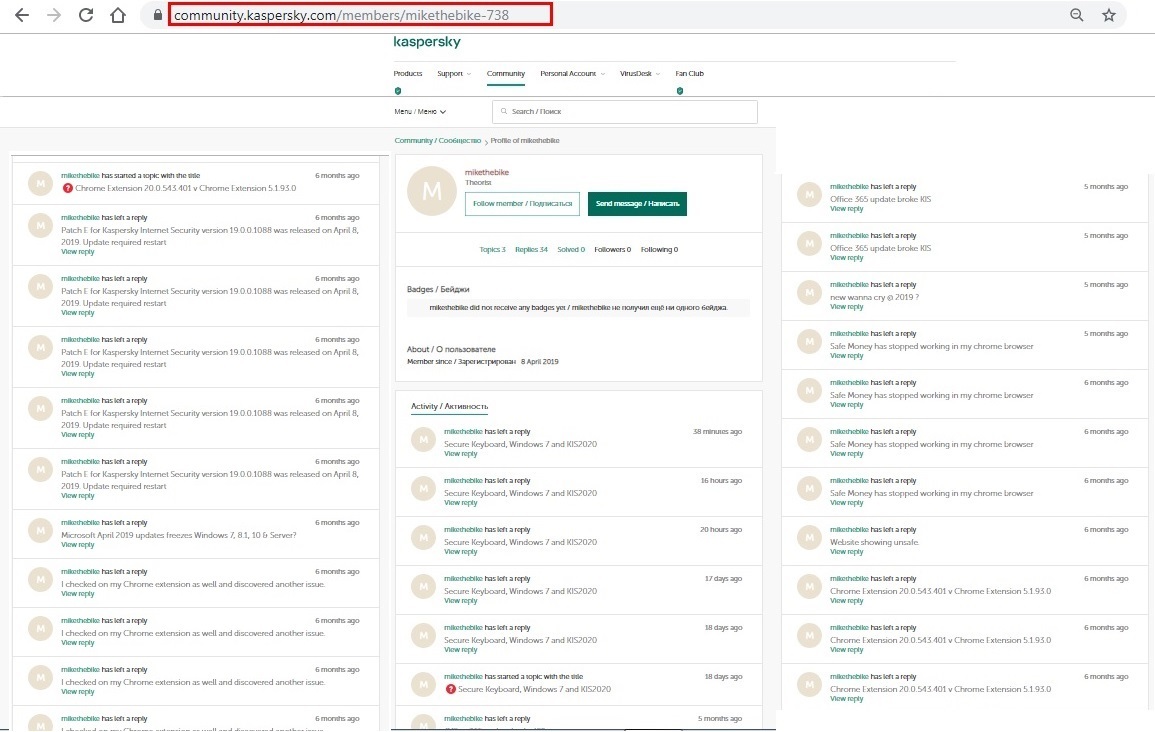The height and width of the screenshot is (732, 1155).
Task: Expand the Support menu chevron
Action: (x=468, y=74)
